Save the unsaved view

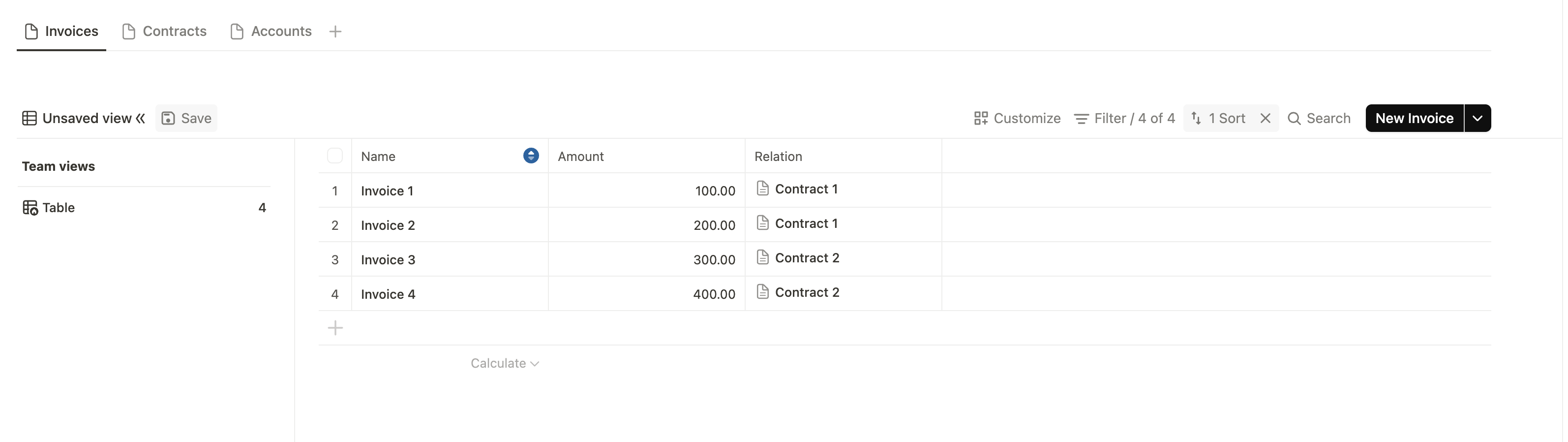[x=186, y=118]
